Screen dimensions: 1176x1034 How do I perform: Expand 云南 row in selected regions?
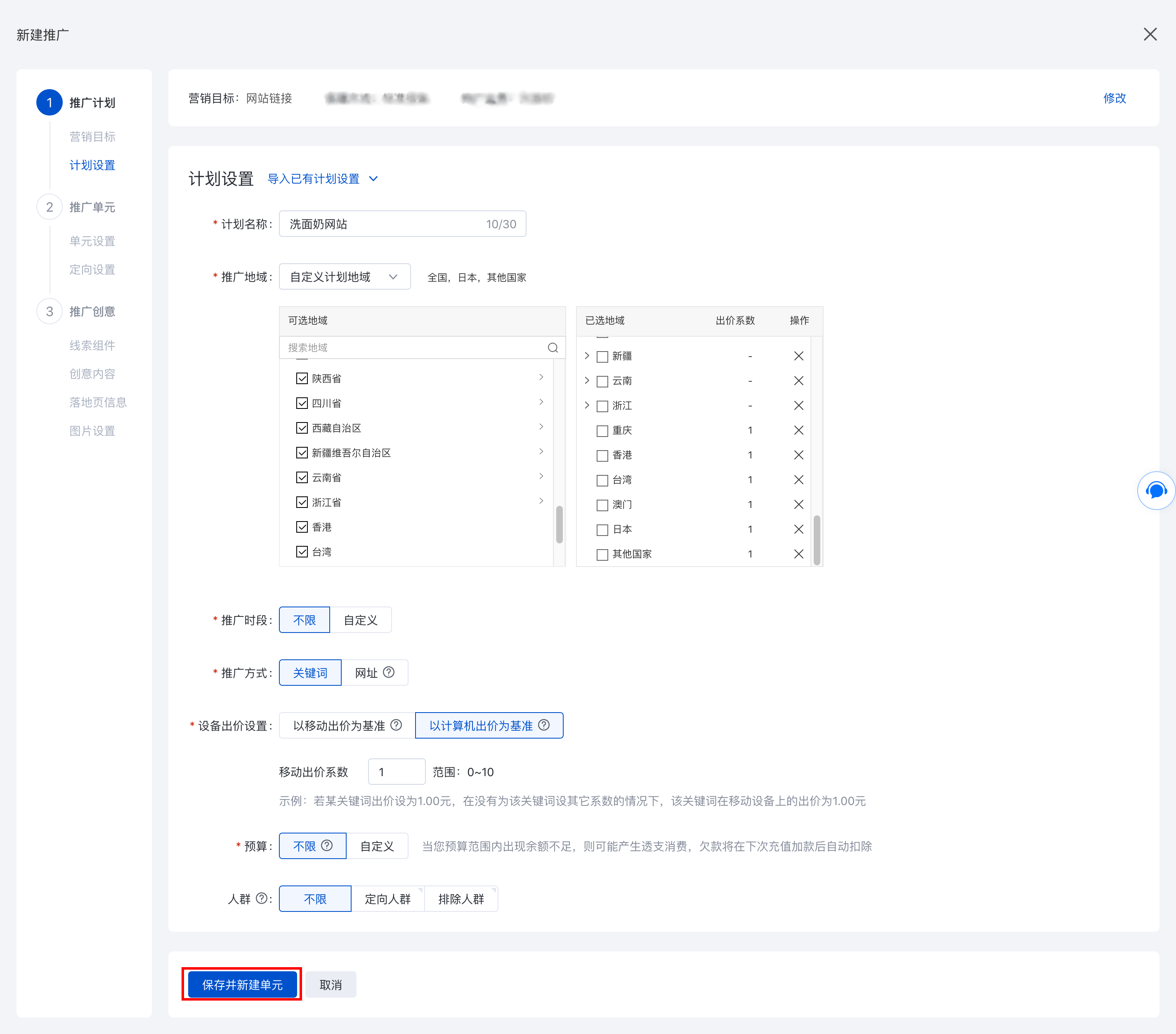pos(587,380)
